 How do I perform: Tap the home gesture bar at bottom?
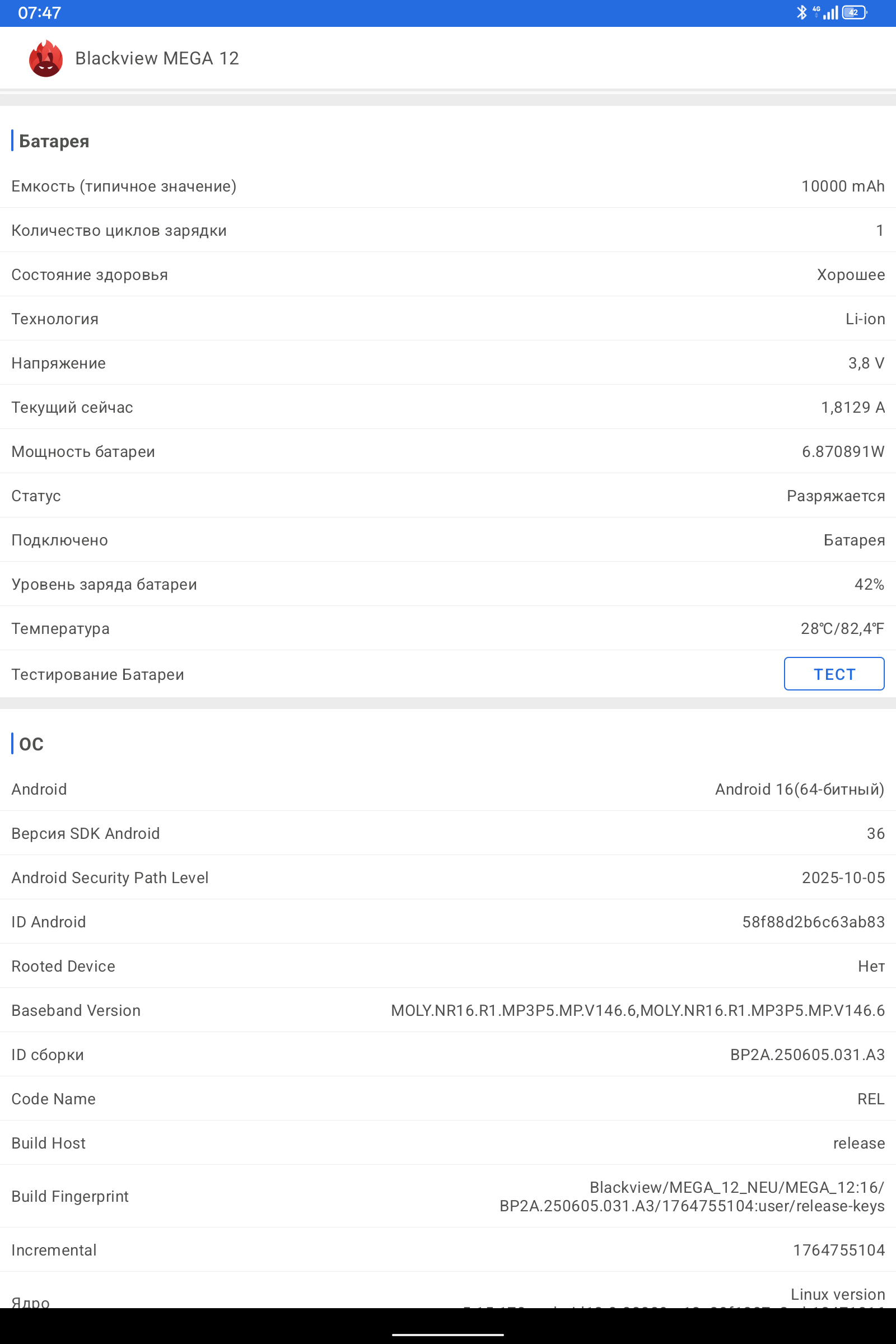pyautogui.click(x=448, y=1334)
